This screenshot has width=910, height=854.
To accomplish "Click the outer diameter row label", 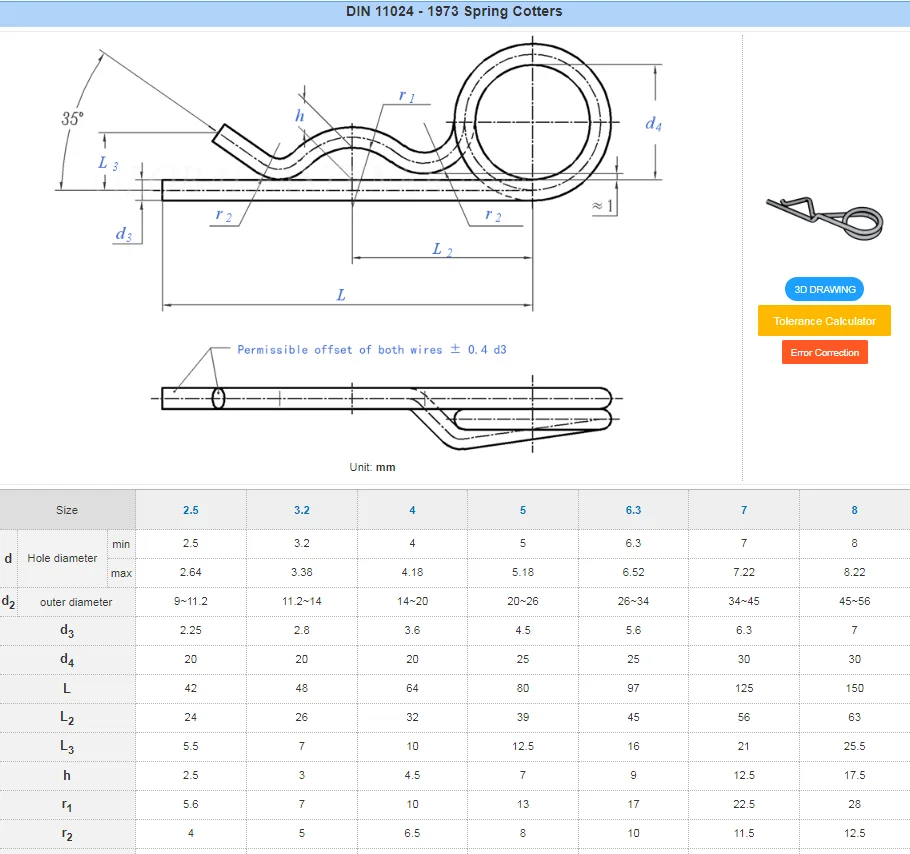I will (76, 602).
